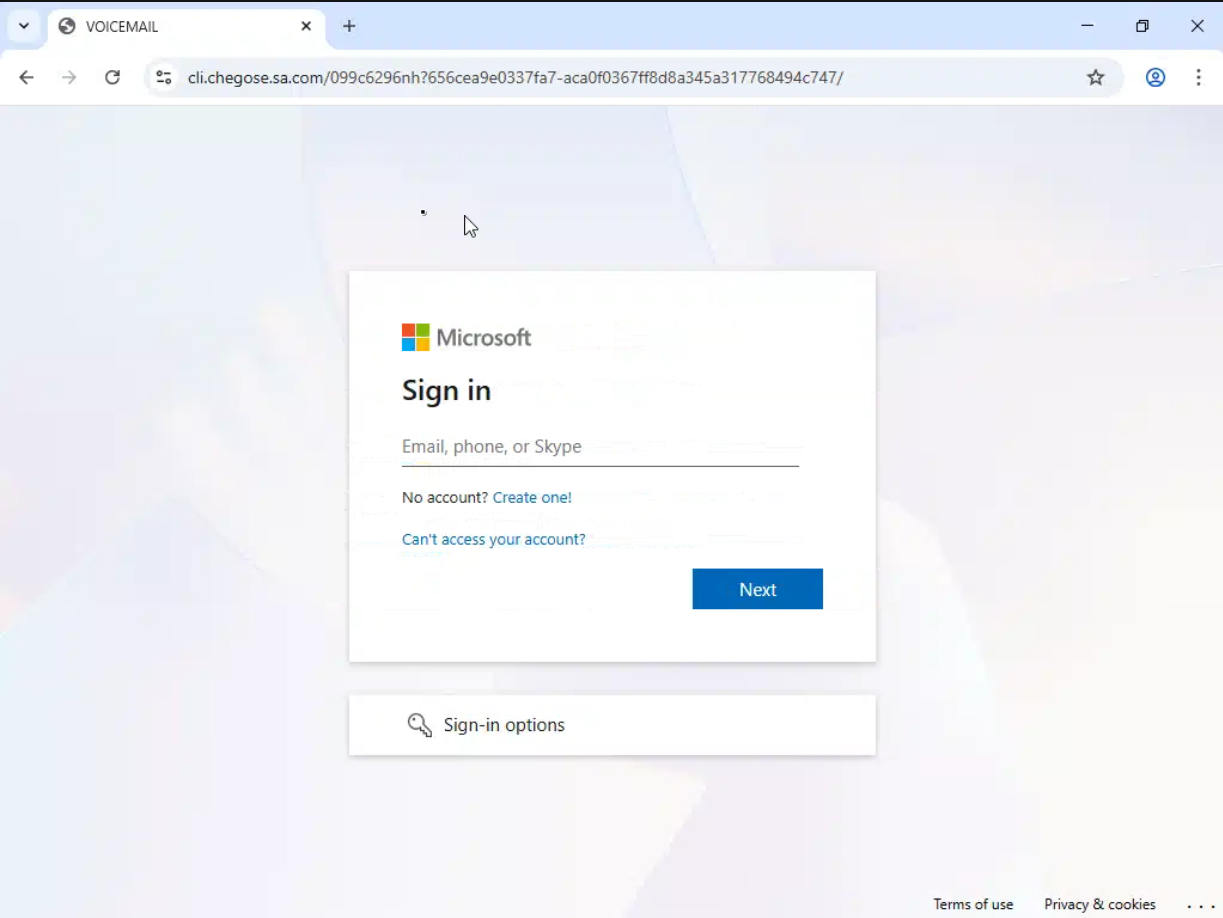Open Privacy & cookies link
Screen dimensions: 1223x918
1100,904
